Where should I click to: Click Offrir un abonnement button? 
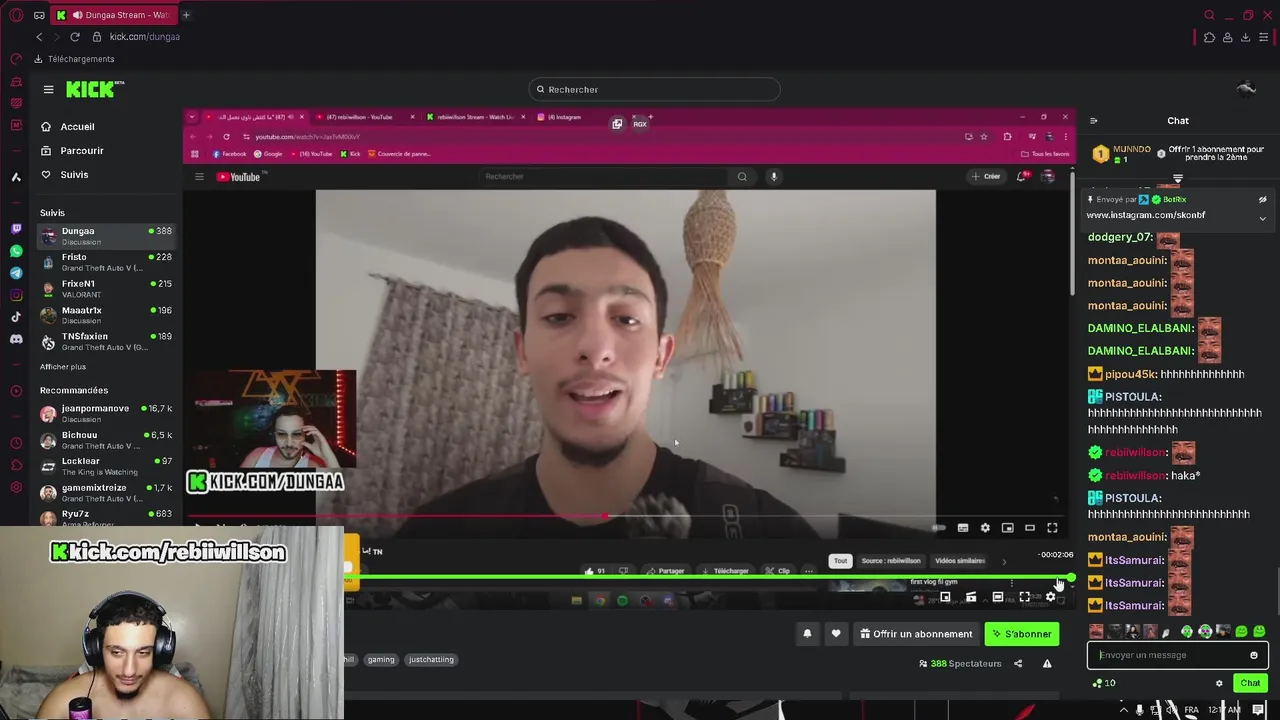(x=916, y=633)
